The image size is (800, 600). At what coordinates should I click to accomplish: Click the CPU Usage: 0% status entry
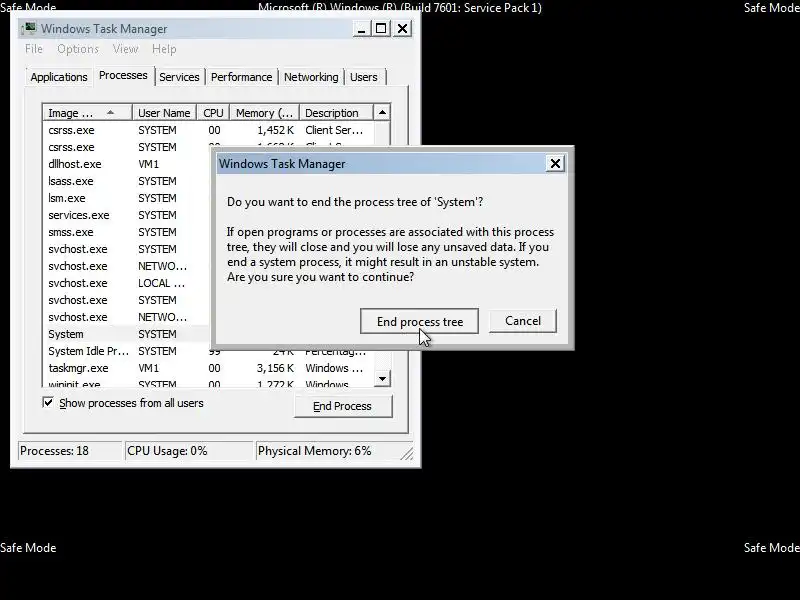coord(189,451)
